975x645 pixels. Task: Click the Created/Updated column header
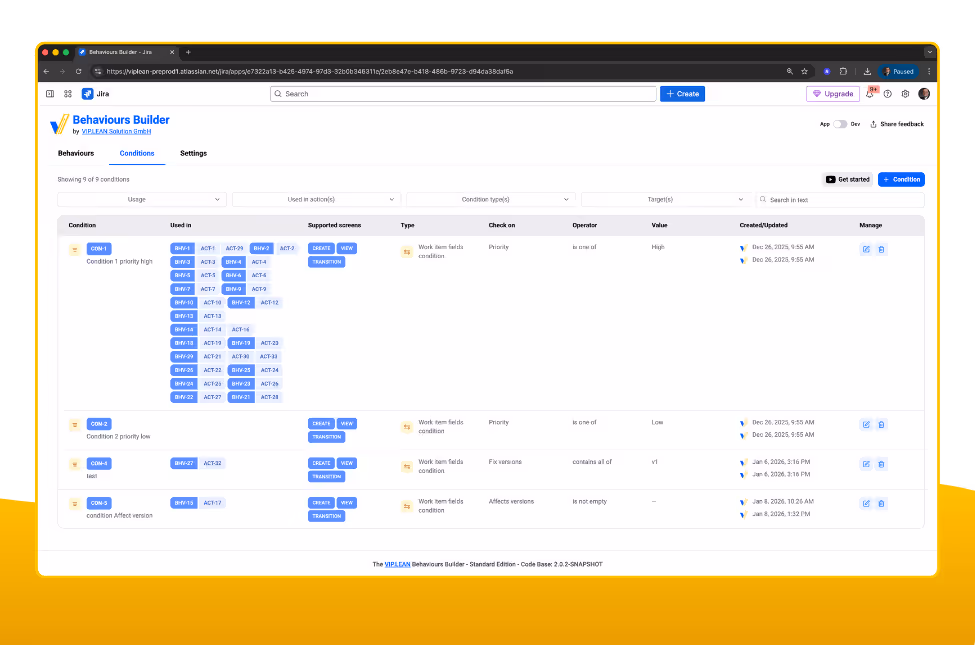point(764,226)
